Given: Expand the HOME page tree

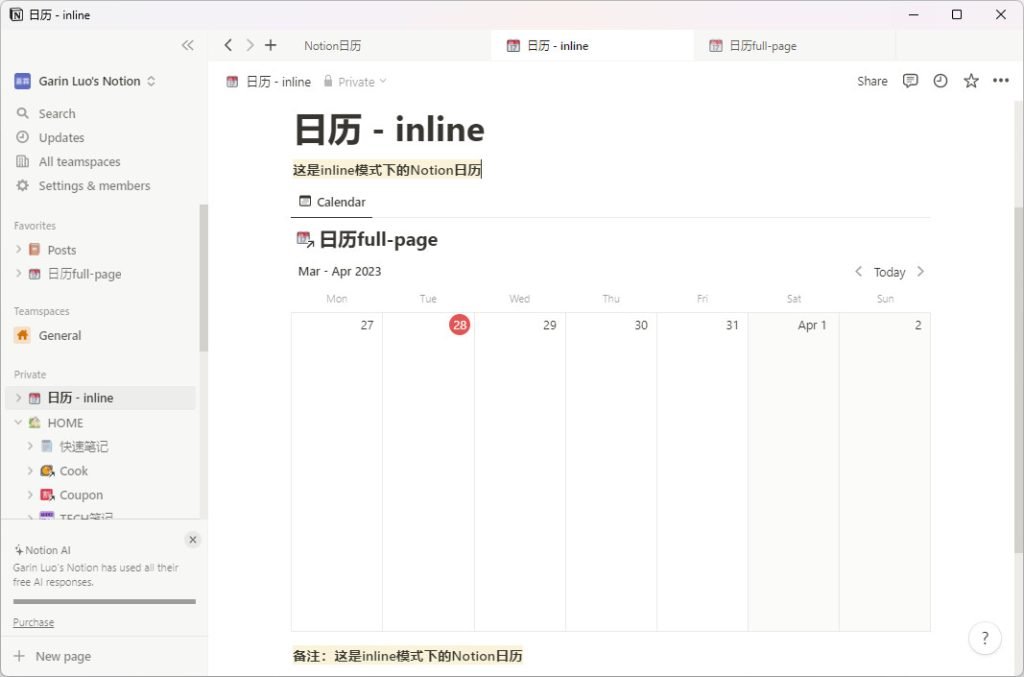Looking at the screenshot, I should [x=18, y=422].
